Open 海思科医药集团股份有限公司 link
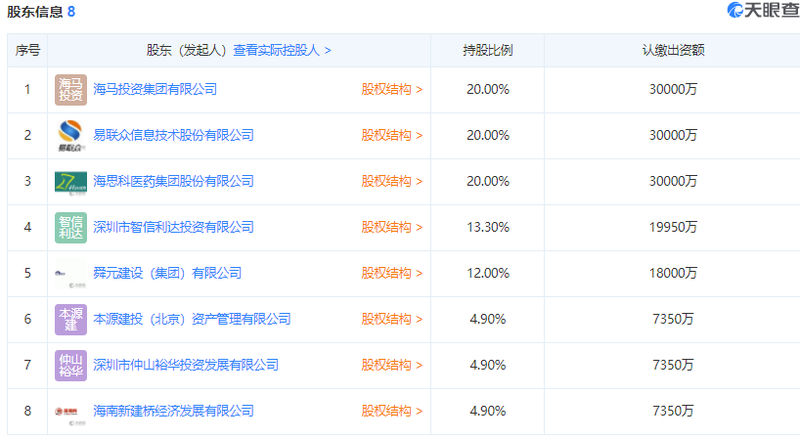 click(173, 181)
